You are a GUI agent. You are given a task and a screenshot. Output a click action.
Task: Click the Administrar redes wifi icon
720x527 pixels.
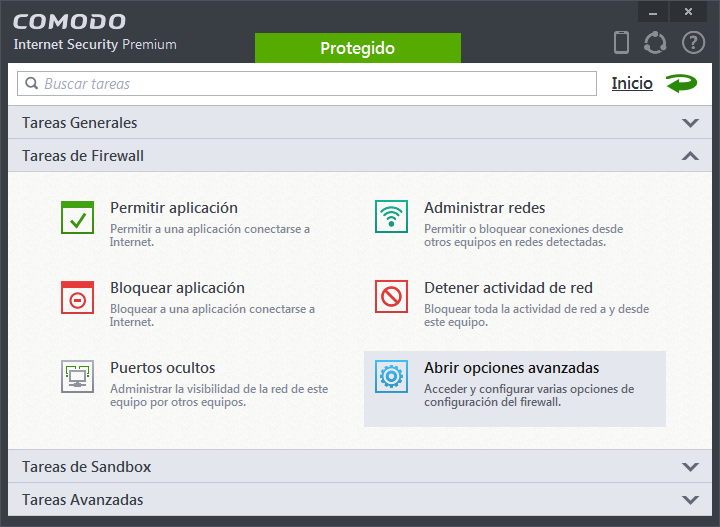(391, 216)
